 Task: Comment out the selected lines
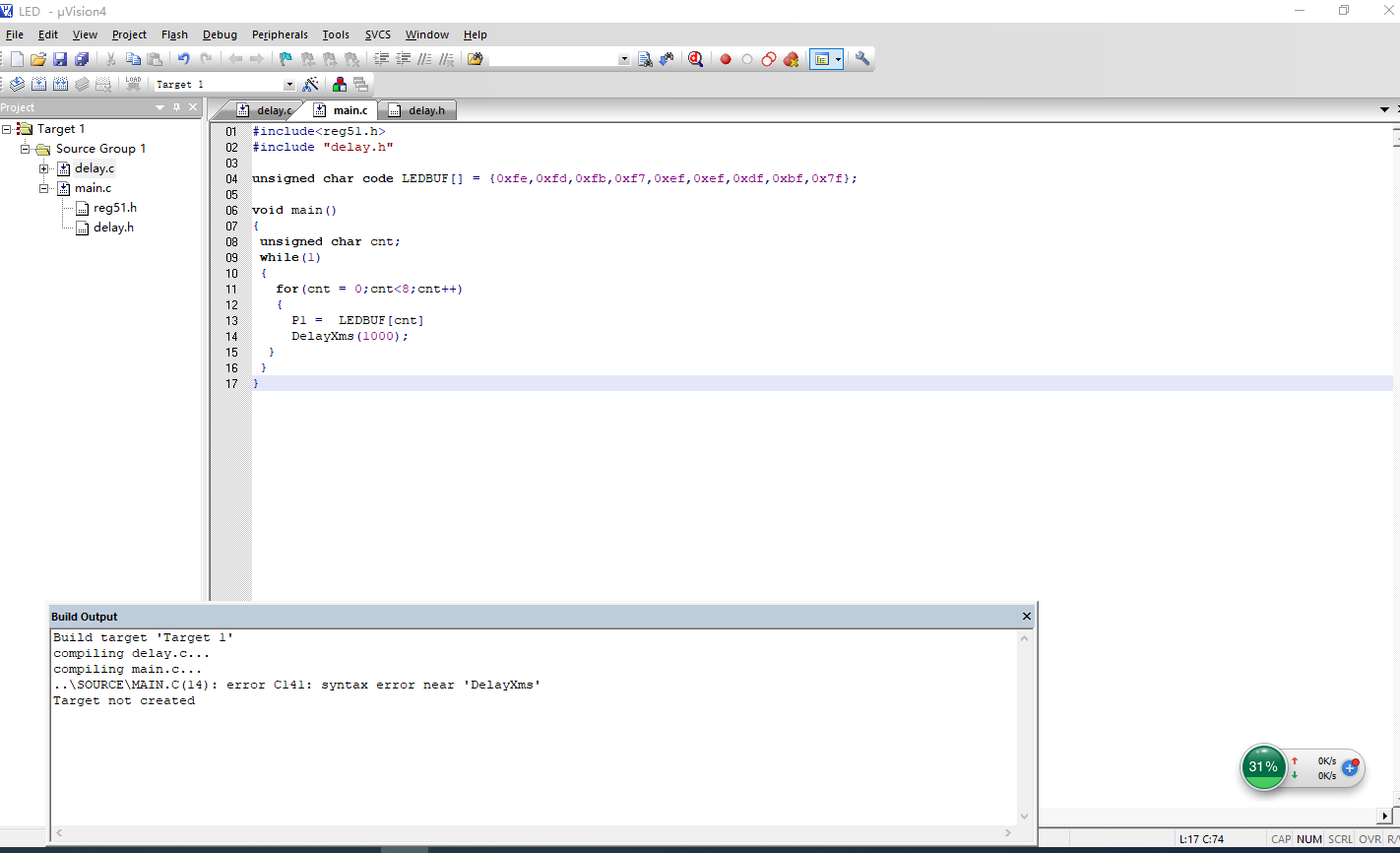point(424,59)
